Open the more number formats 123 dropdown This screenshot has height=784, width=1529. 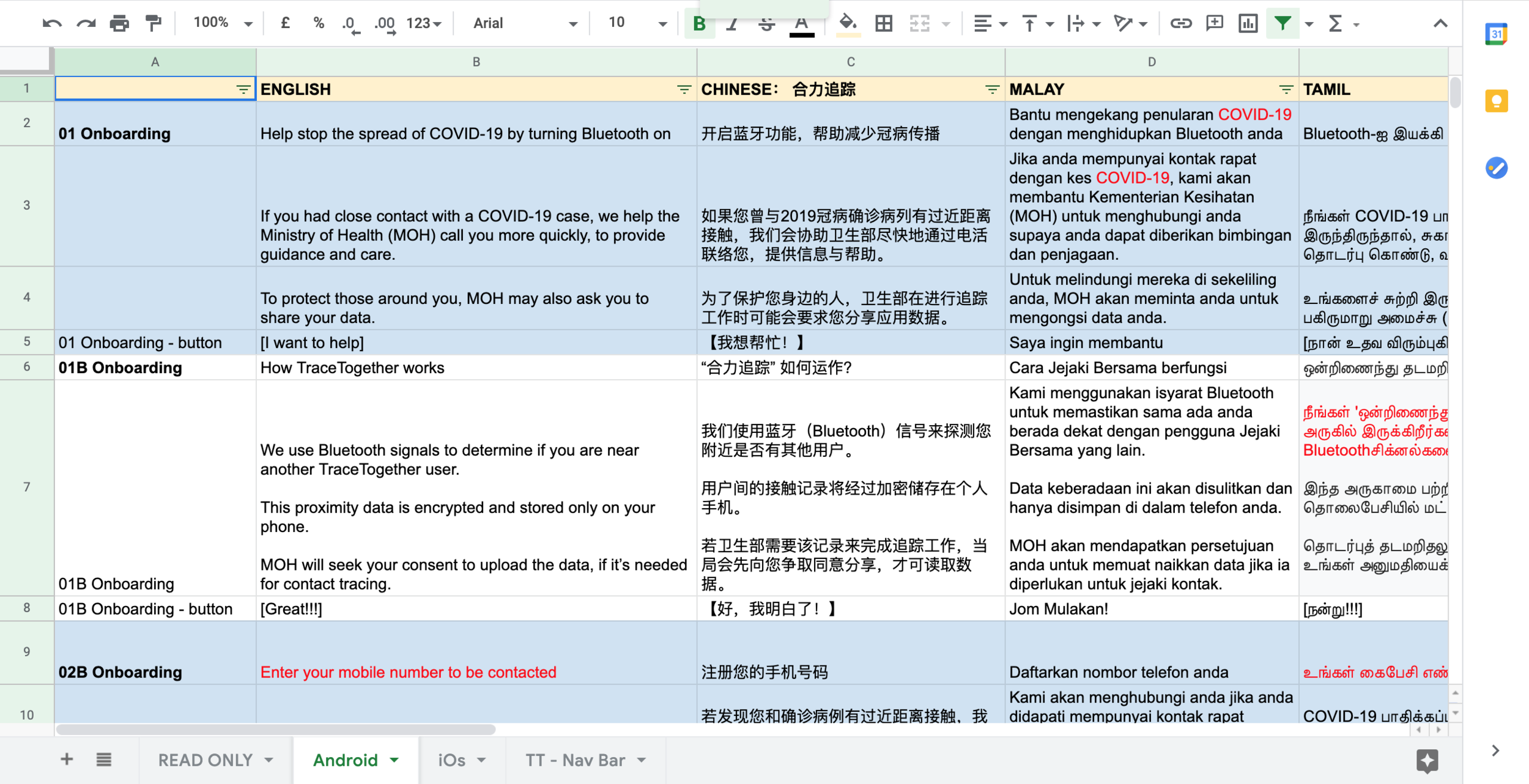click(424, 24)
